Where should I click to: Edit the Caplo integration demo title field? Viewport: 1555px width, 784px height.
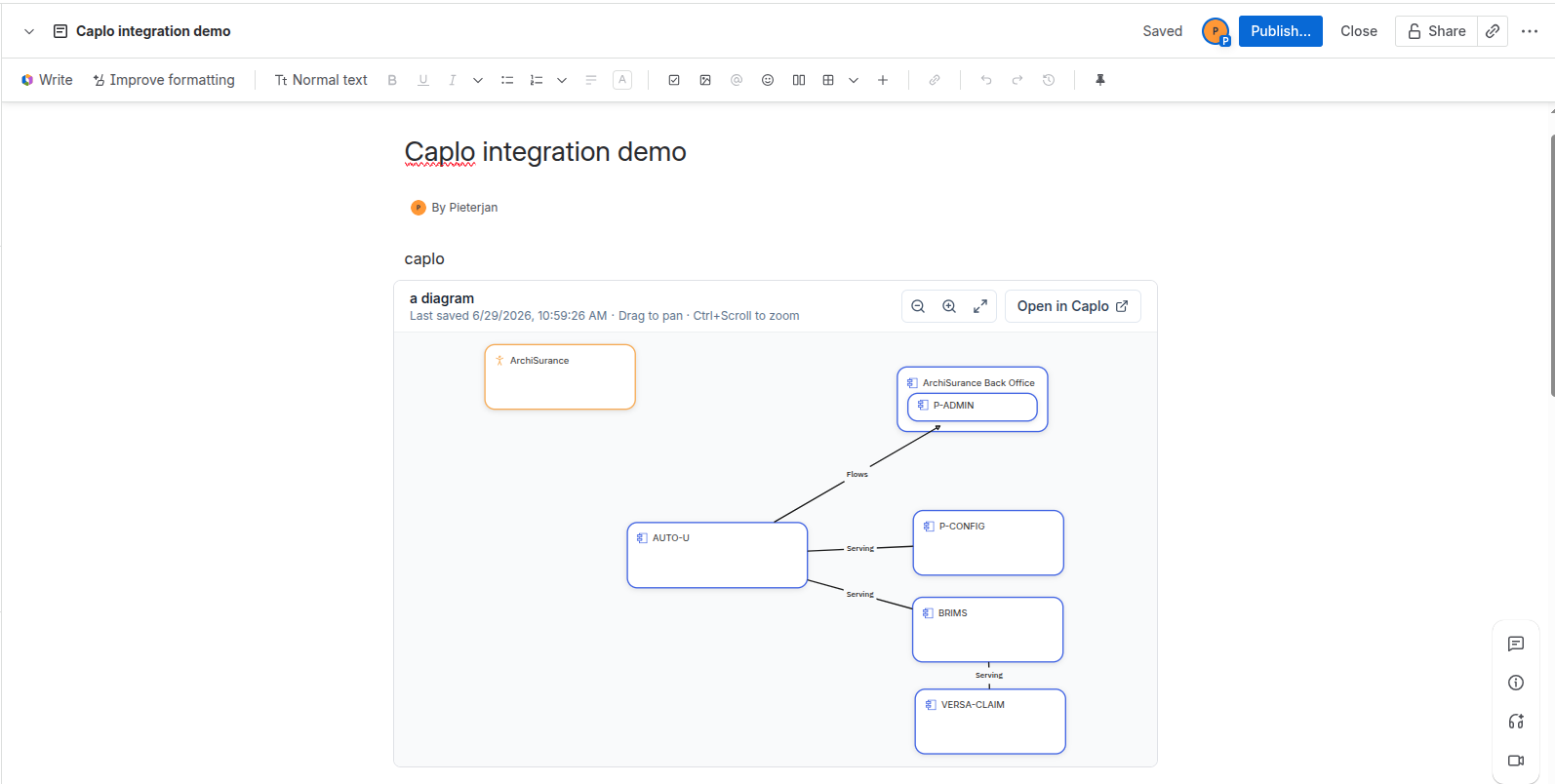coord(545,152)
